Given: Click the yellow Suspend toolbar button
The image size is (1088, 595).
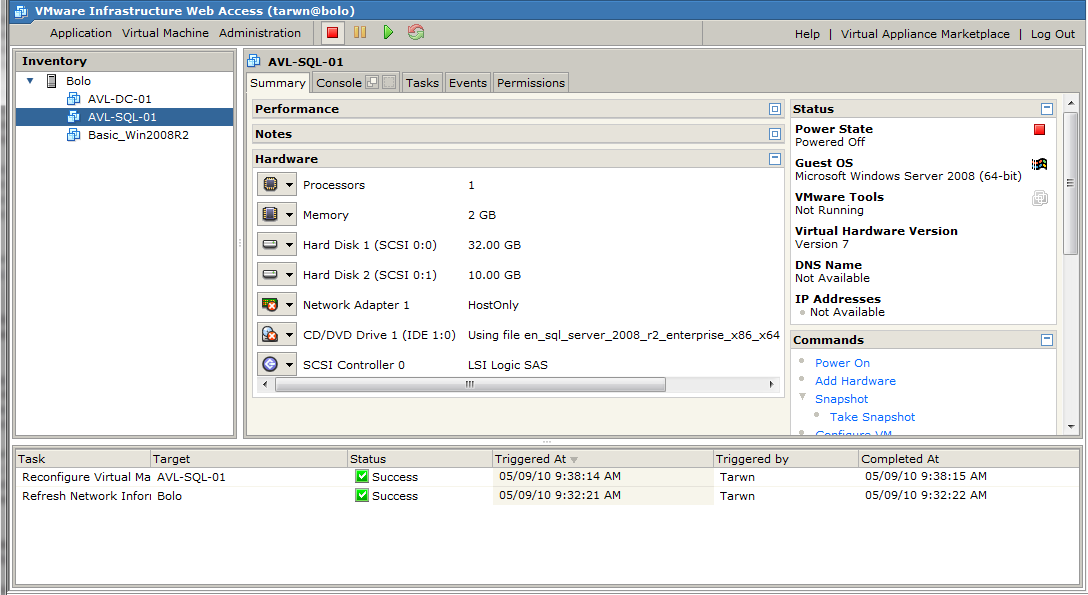Looking at the screenshot, I should (x=359, y=33).
